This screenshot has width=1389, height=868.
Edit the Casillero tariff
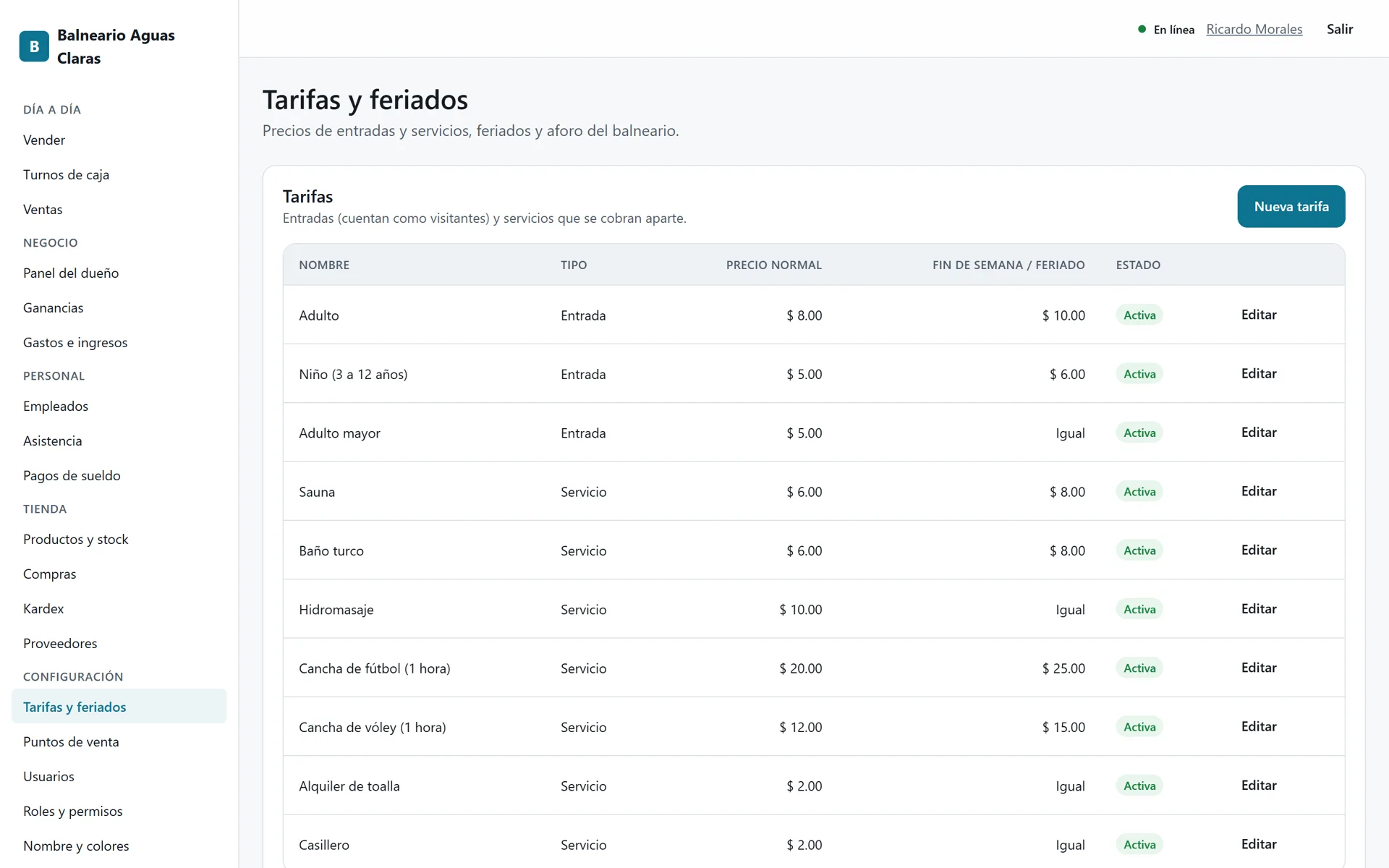point(1259,844)
